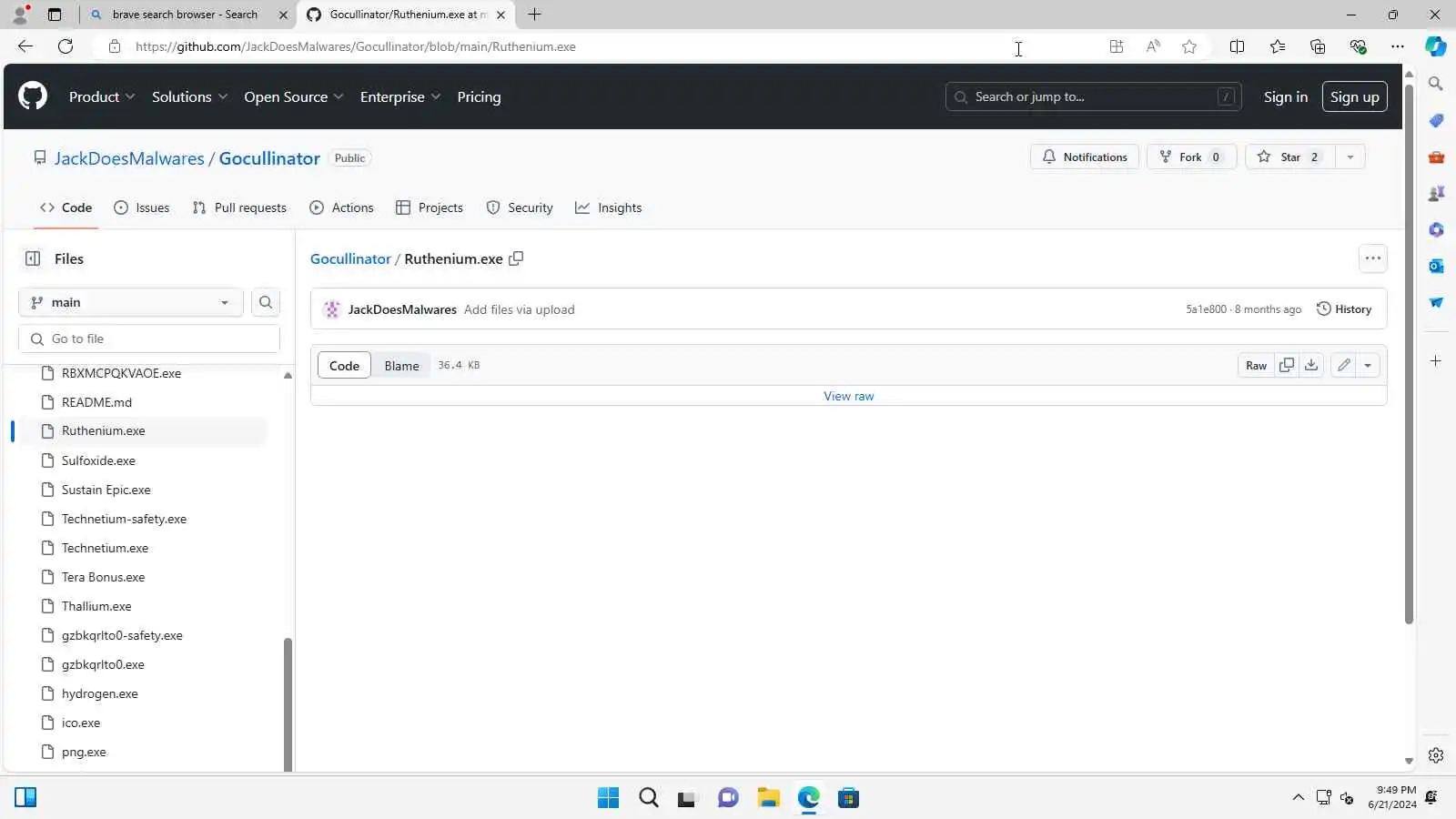Open read aloud icon in address bar

click(1153, 46)
